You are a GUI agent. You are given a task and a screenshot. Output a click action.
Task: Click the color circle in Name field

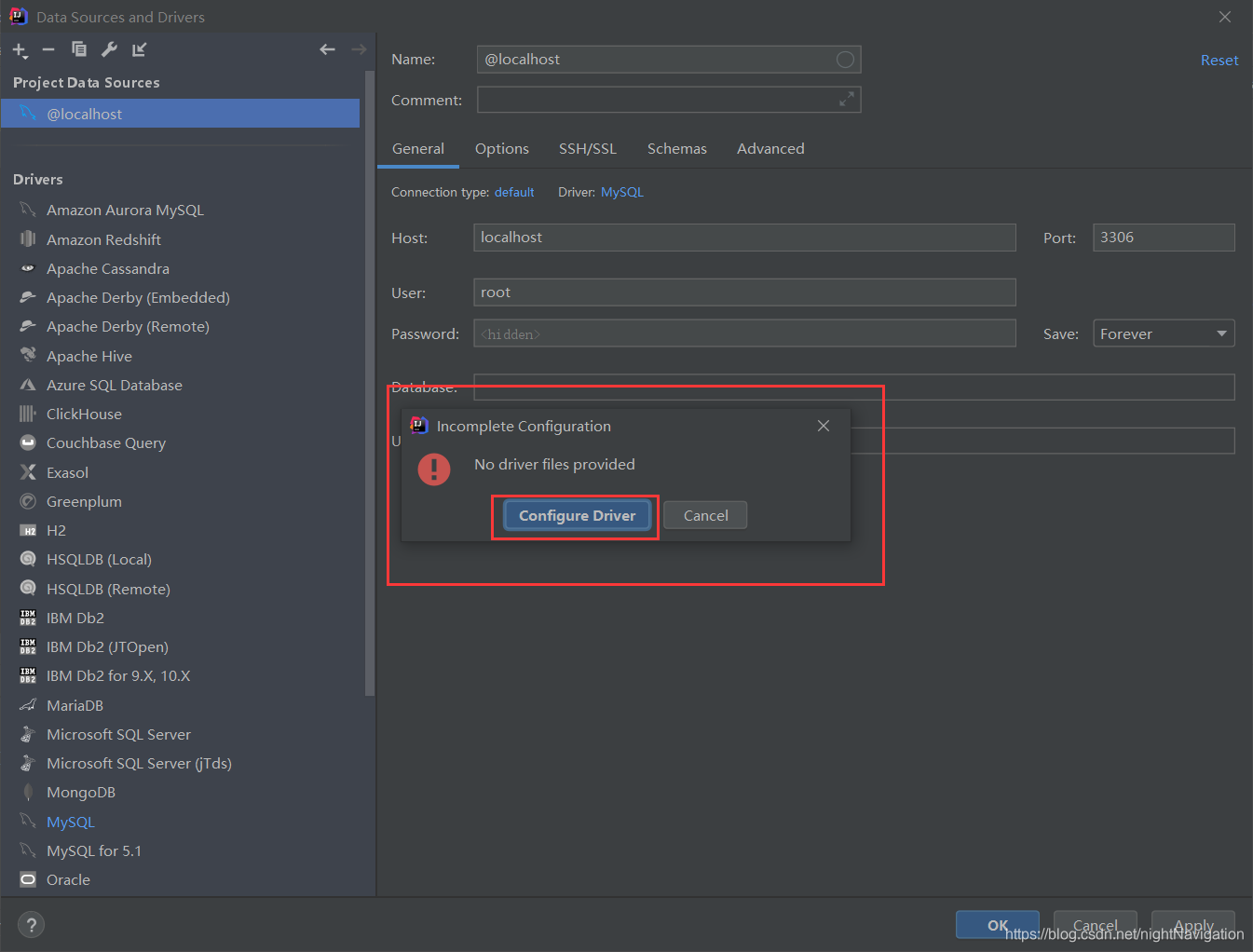[x=845, y=60]
